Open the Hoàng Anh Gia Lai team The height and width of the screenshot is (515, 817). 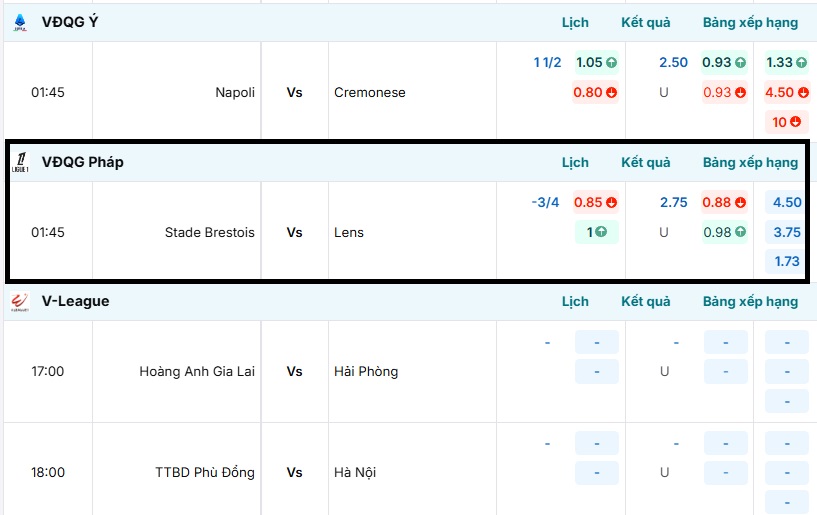pyautogui.click(x=197, y=371)
